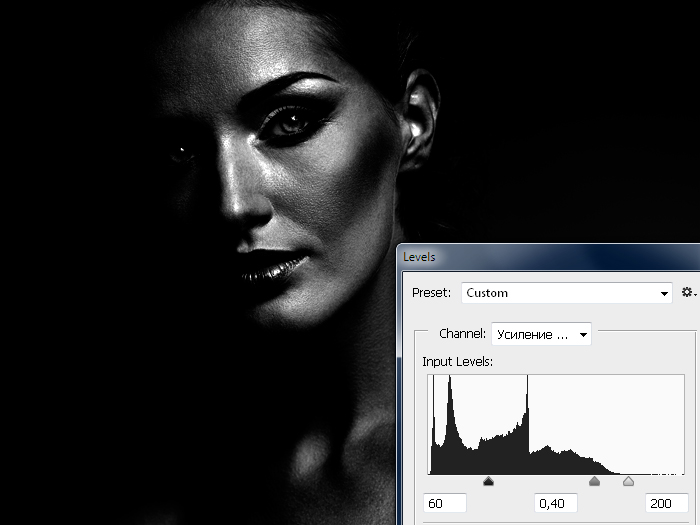This screenshot has width=700, height=525.
Task: Click the midtone input field showing 0,40
Action: pyautogui.click(x=556, y=503)
